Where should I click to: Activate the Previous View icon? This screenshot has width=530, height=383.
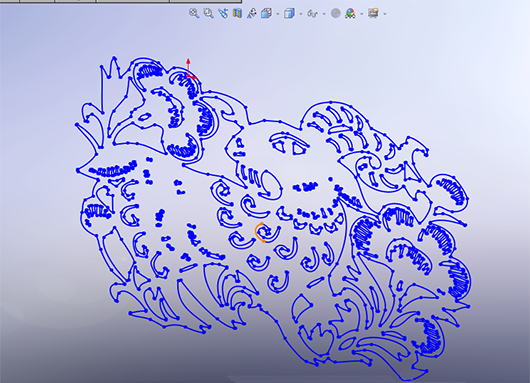(x=223, y=13)
